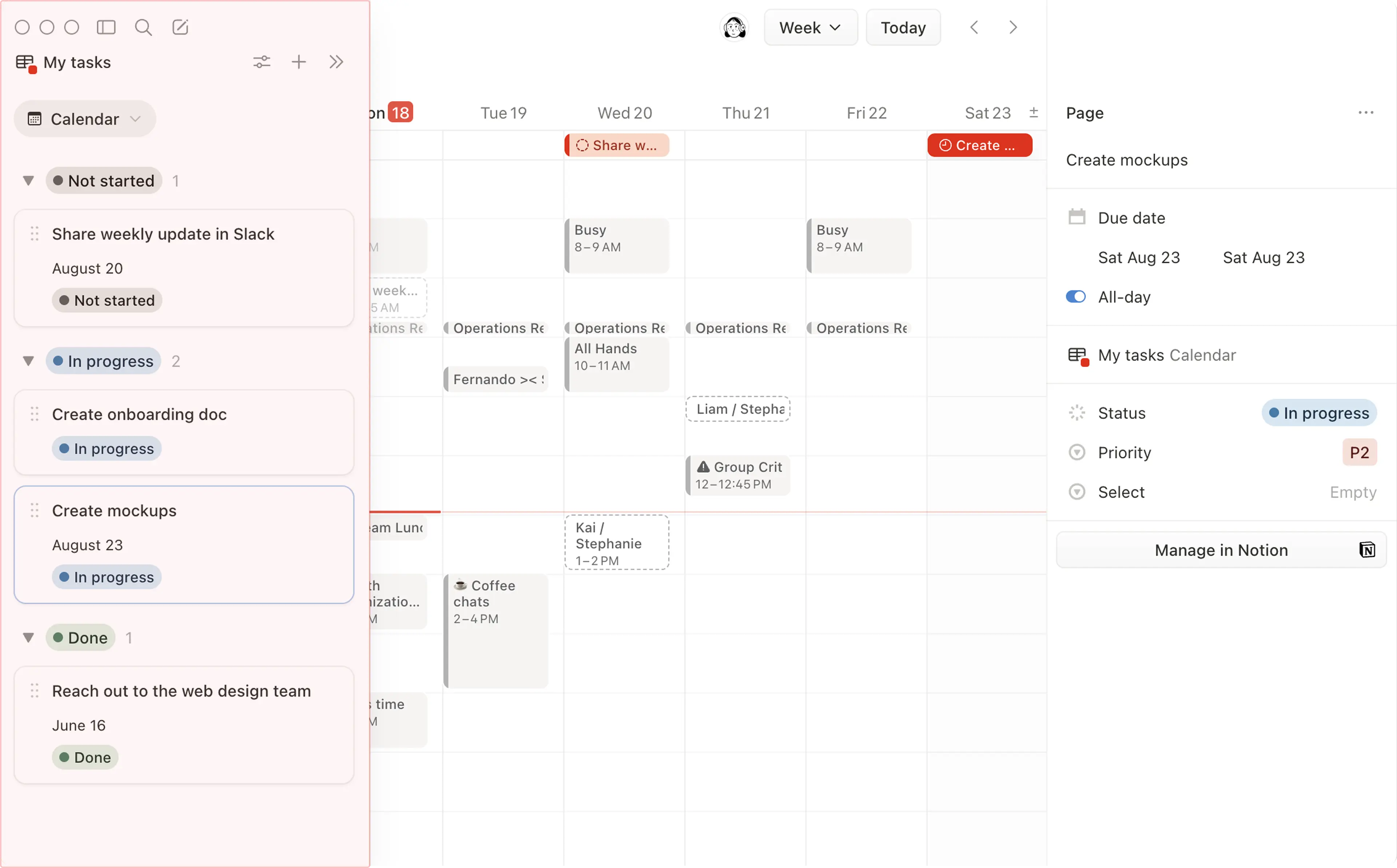
Task: Collapse the In progress group
Action: 28,361
